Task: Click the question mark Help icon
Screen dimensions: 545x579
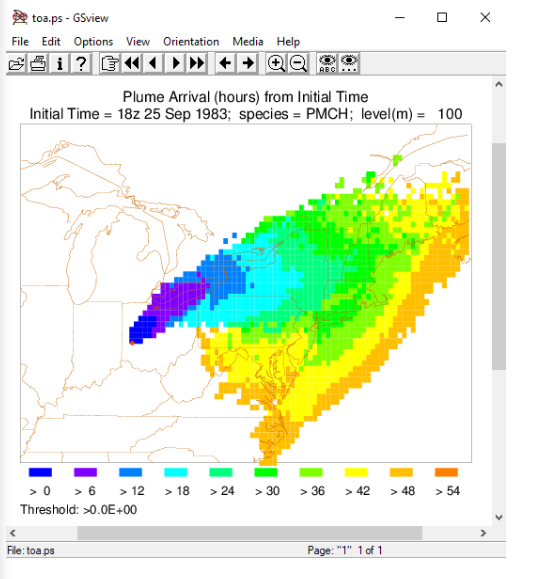Action: click(81, 64)
